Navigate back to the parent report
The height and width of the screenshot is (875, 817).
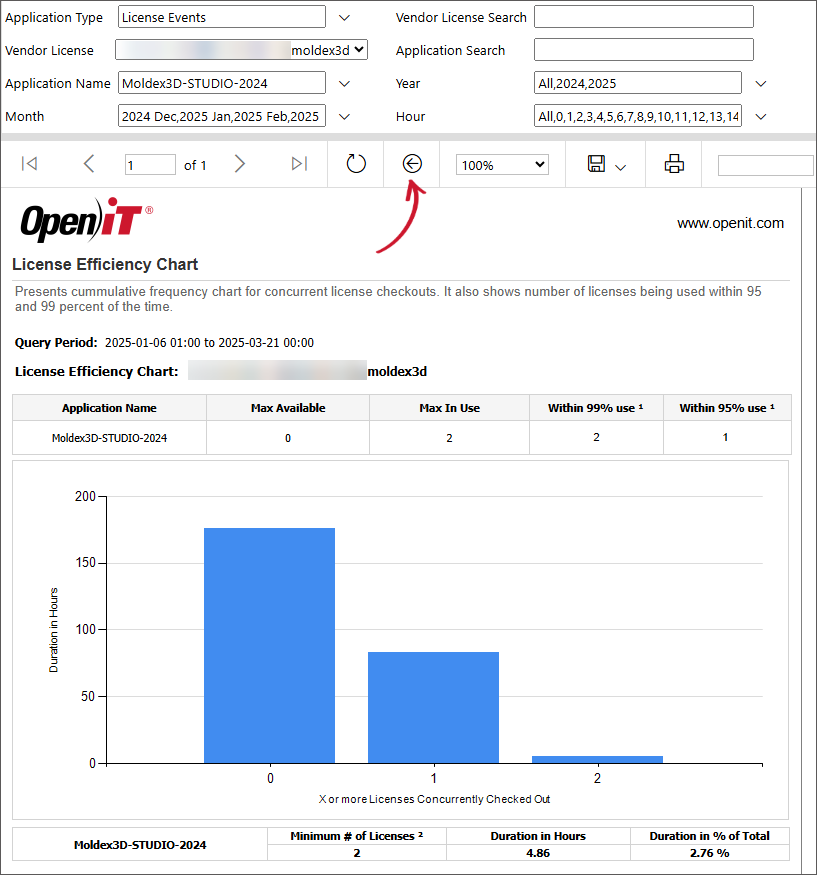pos(411,163)
